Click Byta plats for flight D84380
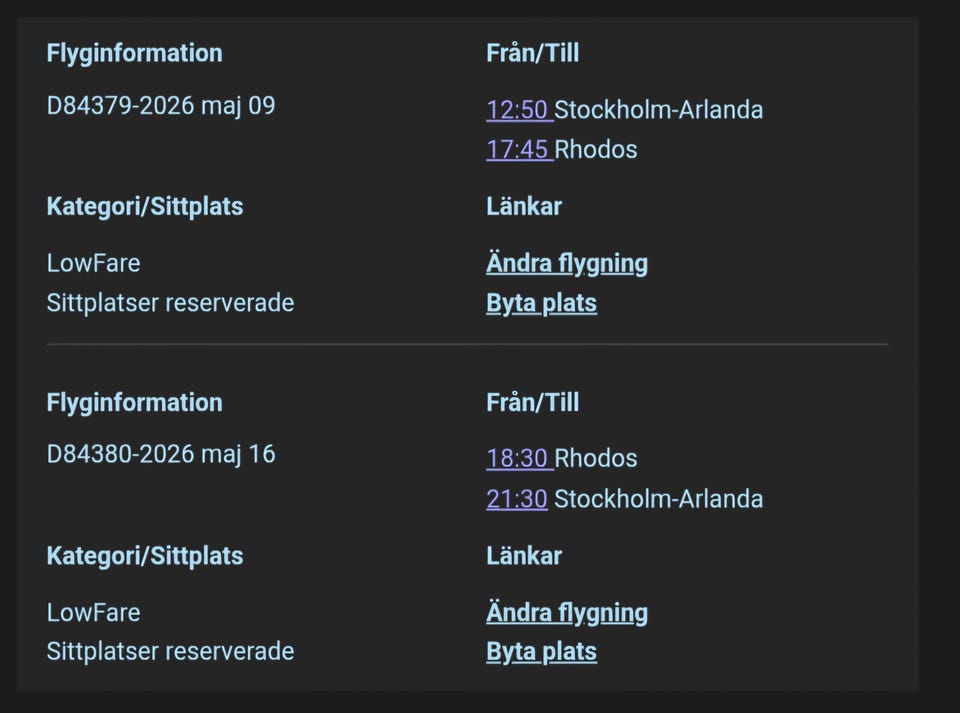960x713 pixels. point(541,651)
